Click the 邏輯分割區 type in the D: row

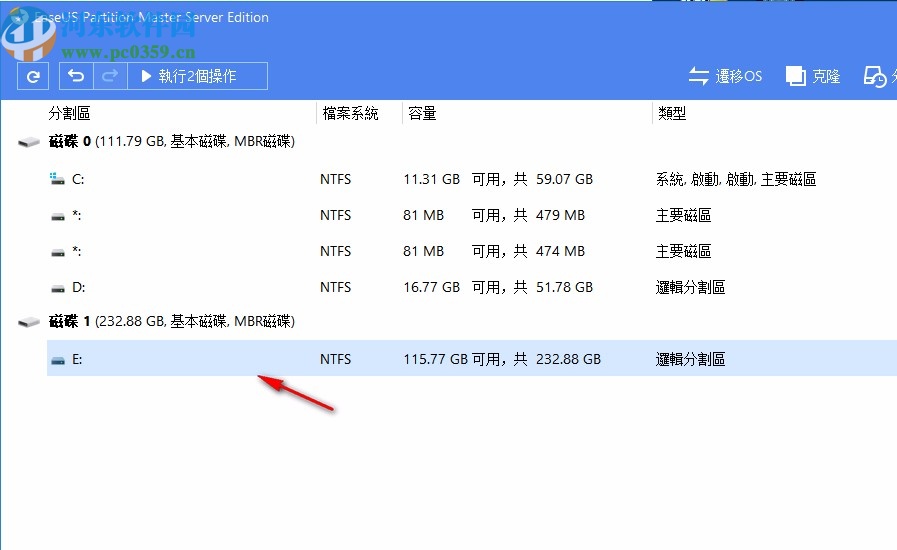(690, 287)
